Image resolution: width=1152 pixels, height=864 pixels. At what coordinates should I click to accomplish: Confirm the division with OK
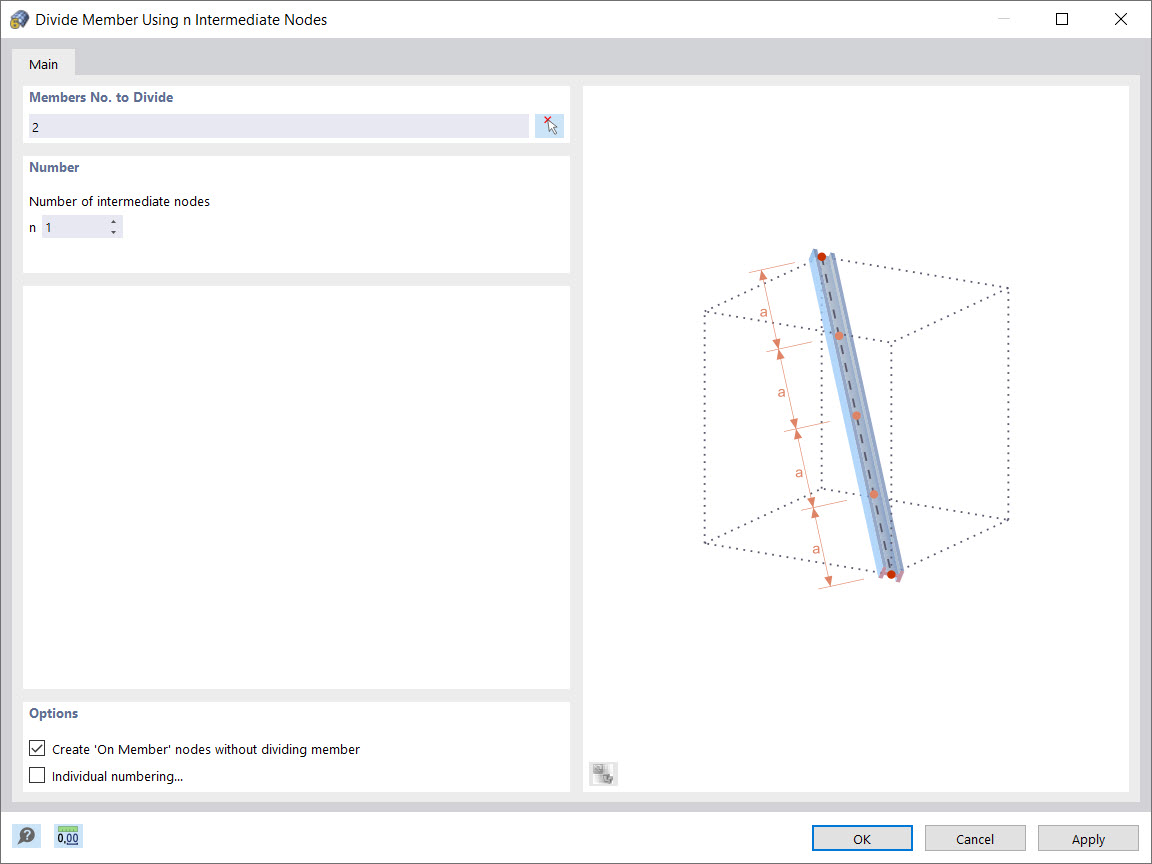pyautogui.click(x=861, y=838)
